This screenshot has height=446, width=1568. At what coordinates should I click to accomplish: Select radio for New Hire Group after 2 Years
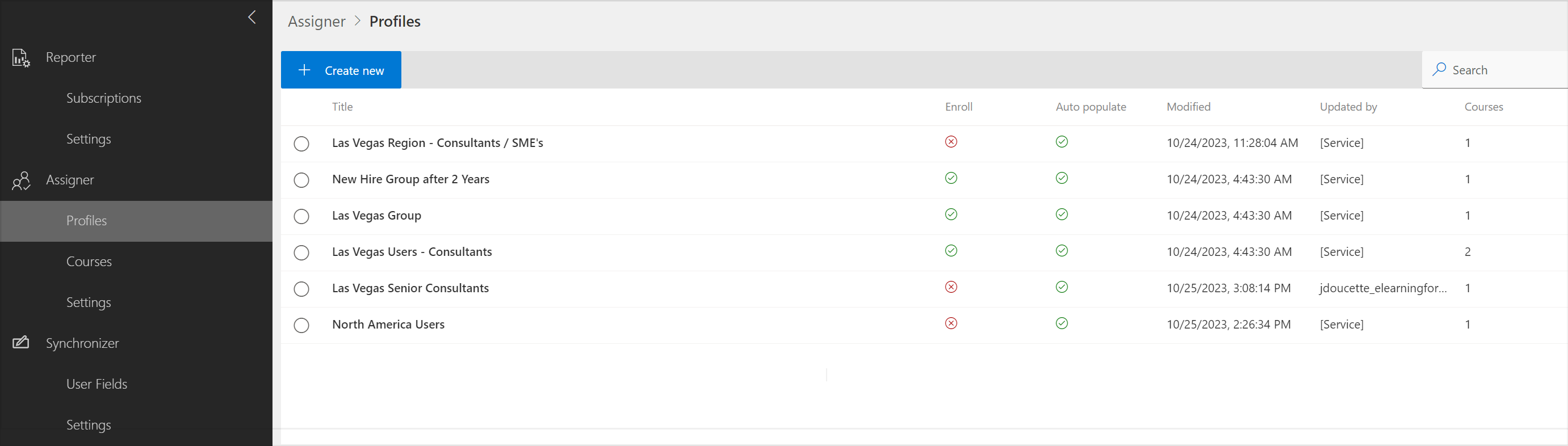pos(301,180)
